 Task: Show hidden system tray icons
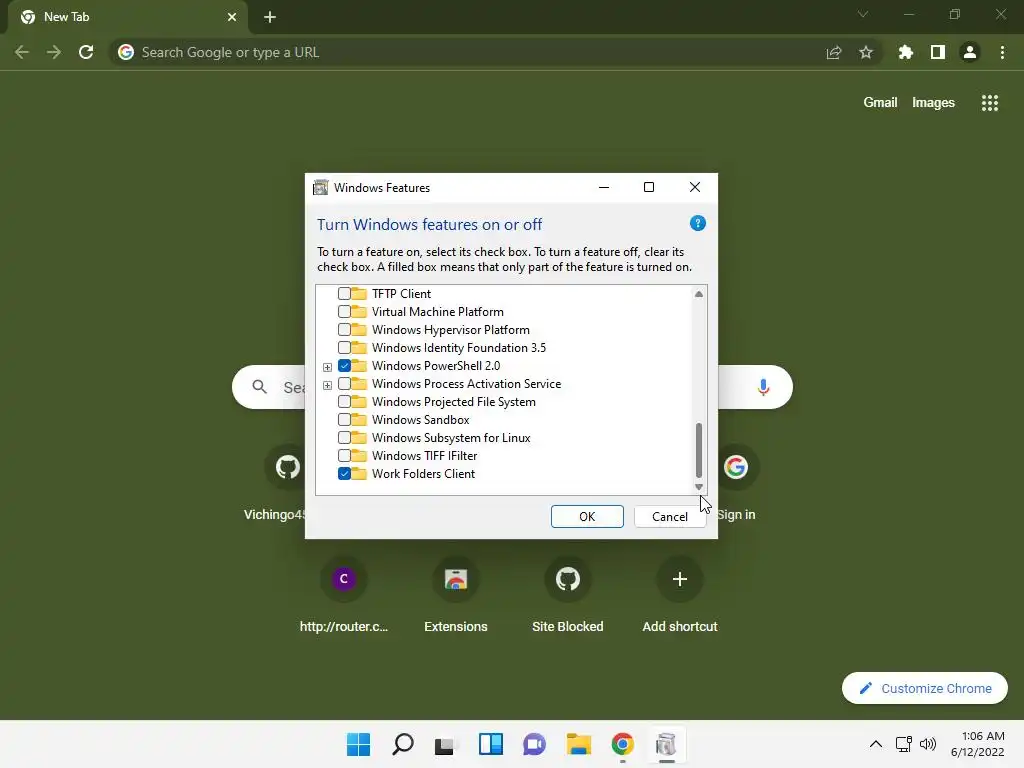tap(876, 744)
